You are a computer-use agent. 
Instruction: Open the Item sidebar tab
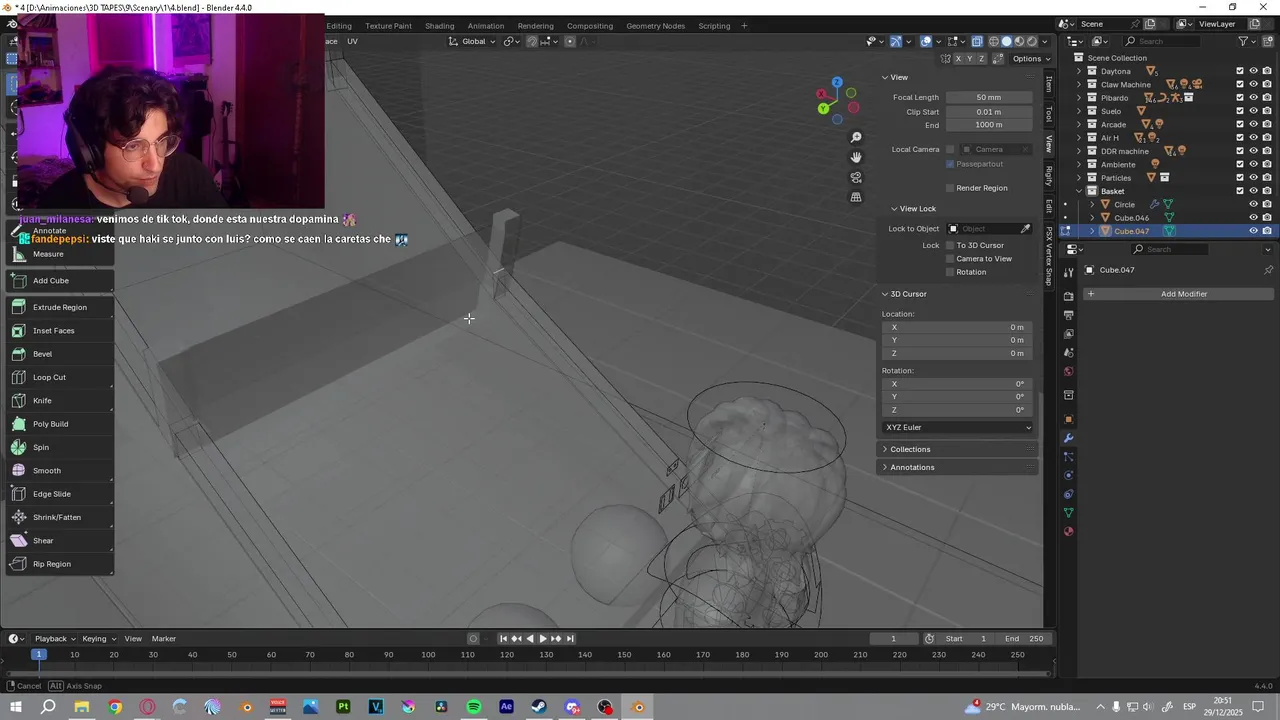click(x=1049, y=85)
